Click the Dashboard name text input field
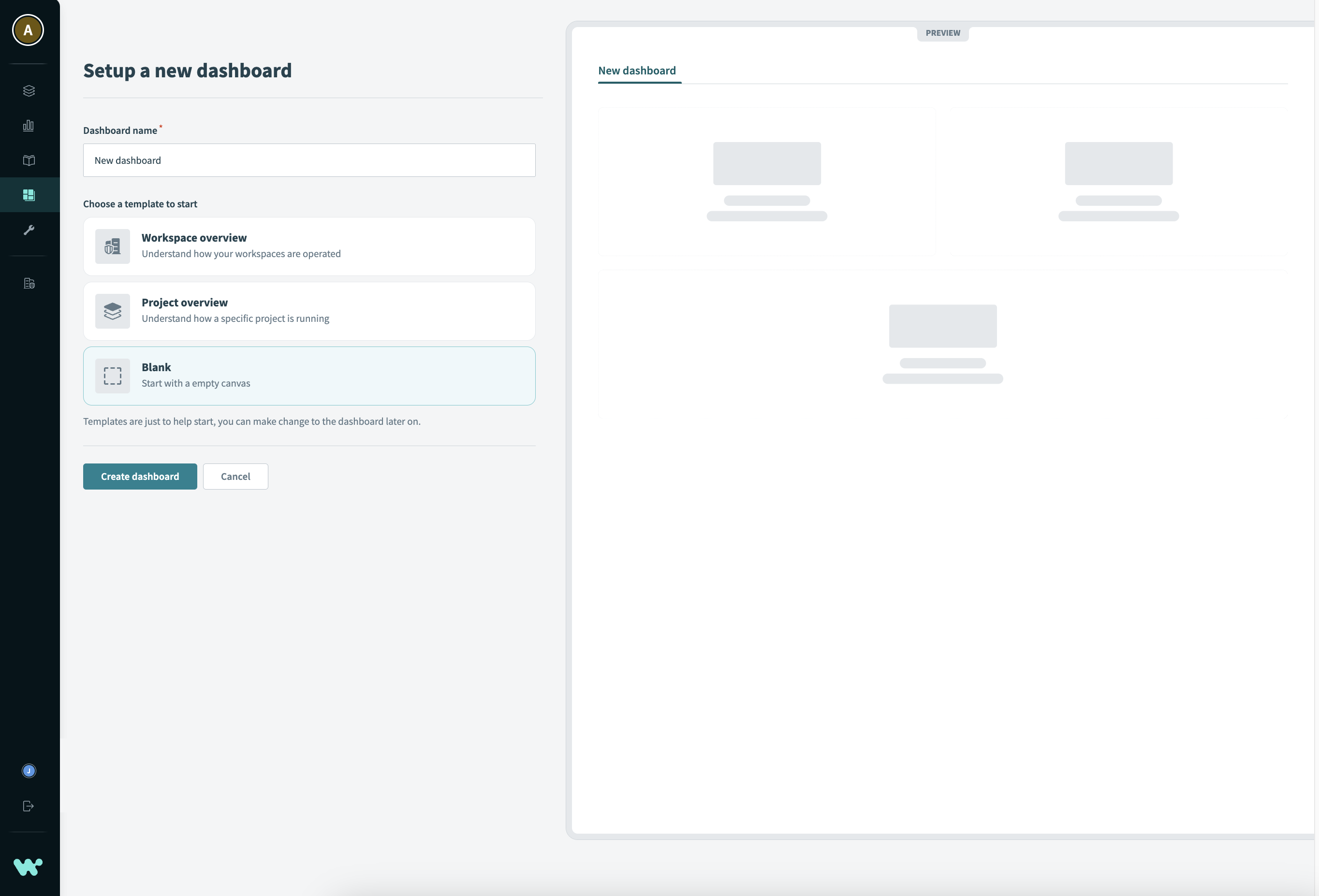This screenshot has width=1319, height=896. (309, 160)
